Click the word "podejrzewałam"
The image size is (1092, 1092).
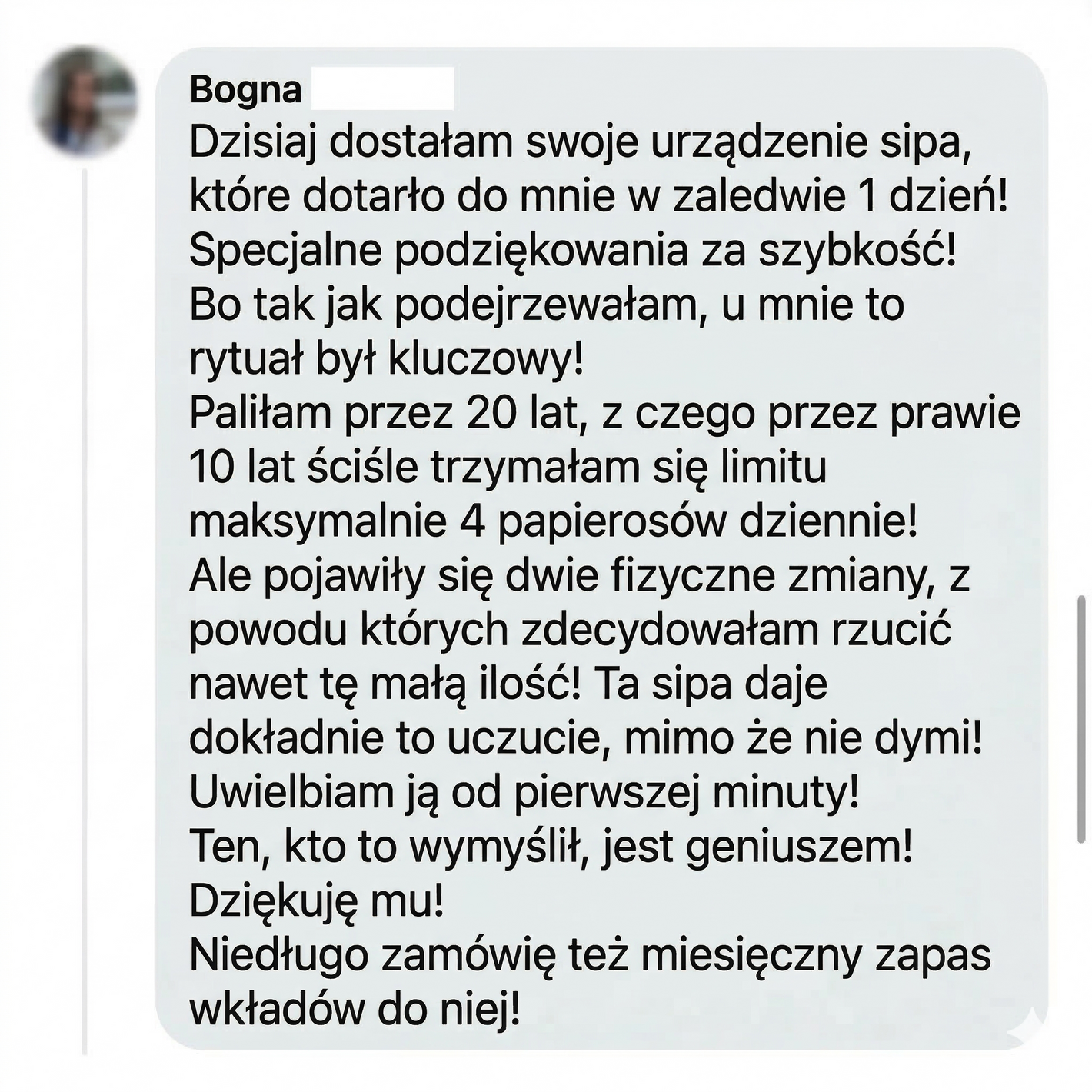tap(547, 305)
